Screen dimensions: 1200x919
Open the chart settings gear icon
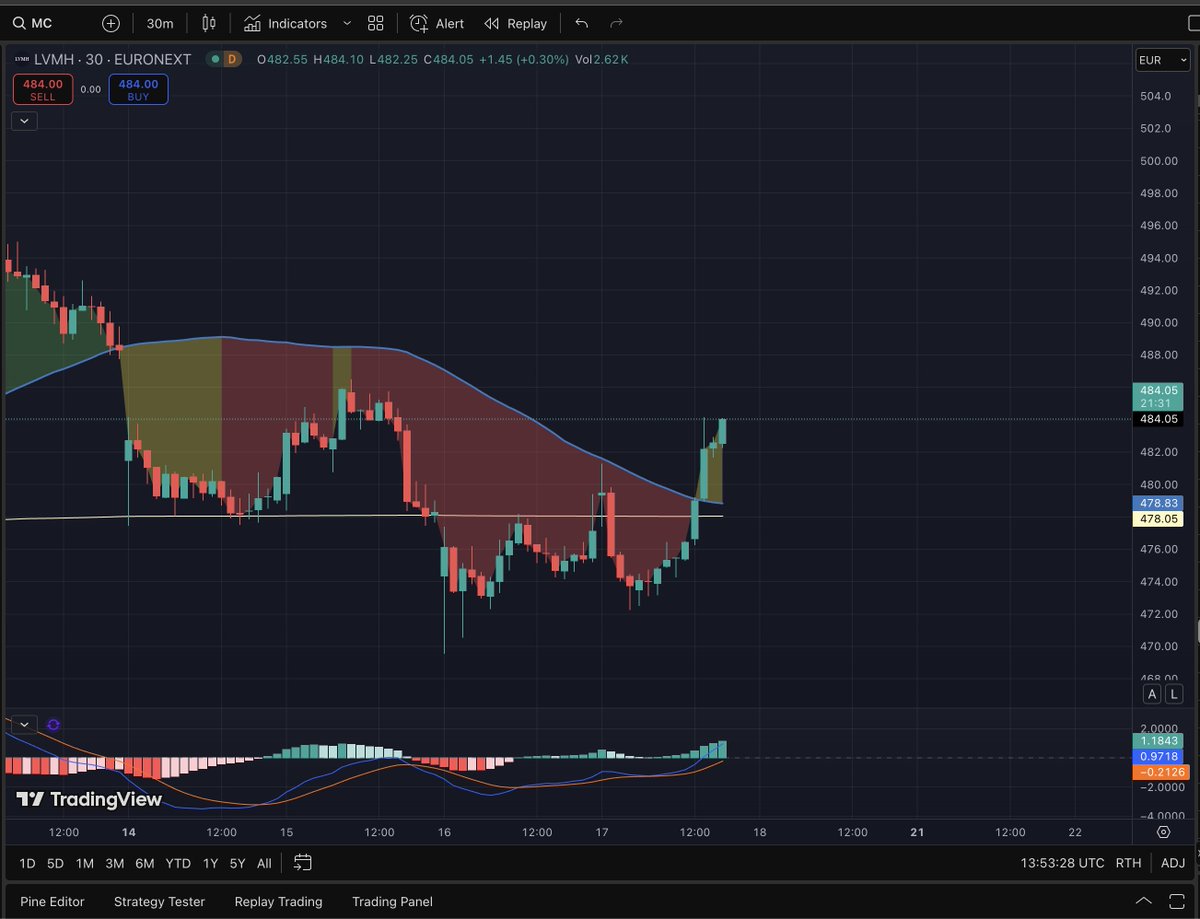[x=1163, y=832]
